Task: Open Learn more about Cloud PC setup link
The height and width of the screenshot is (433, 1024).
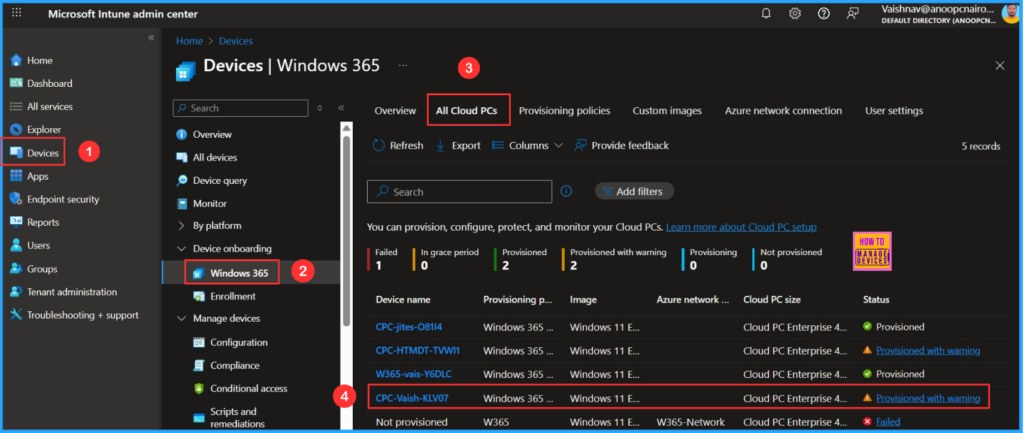Action: (741, 227)
